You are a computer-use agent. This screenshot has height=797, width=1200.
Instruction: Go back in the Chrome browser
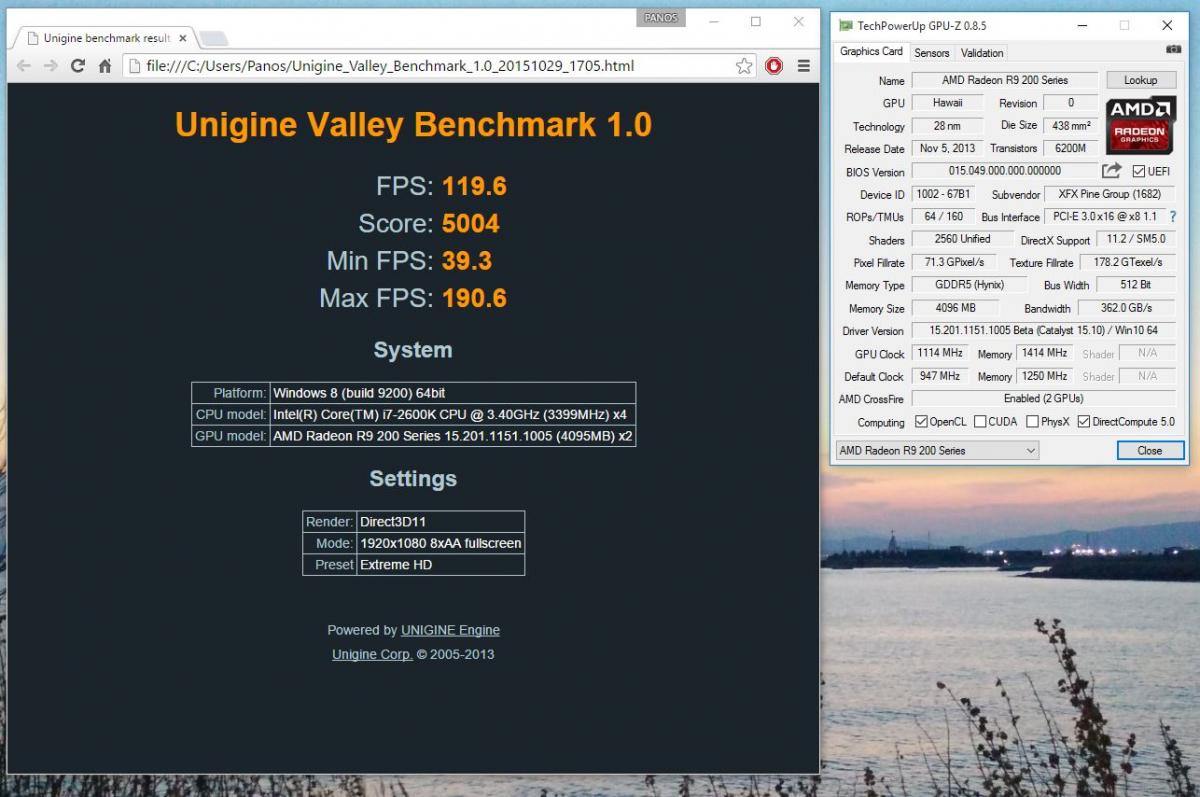tap(24, 66)
